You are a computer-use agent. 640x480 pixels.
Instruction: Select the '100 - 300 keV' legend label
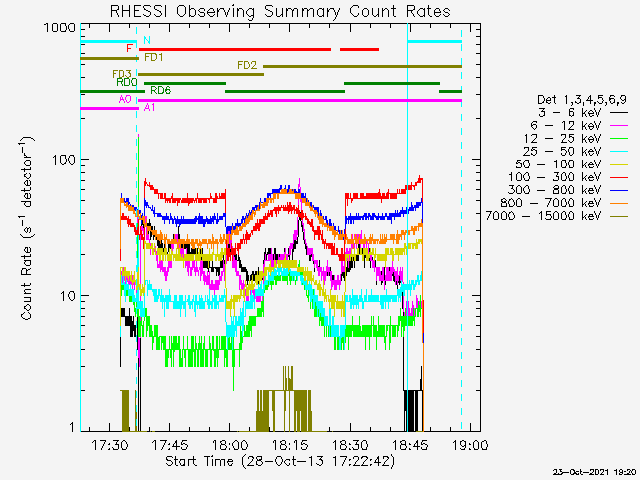point(555,177)
